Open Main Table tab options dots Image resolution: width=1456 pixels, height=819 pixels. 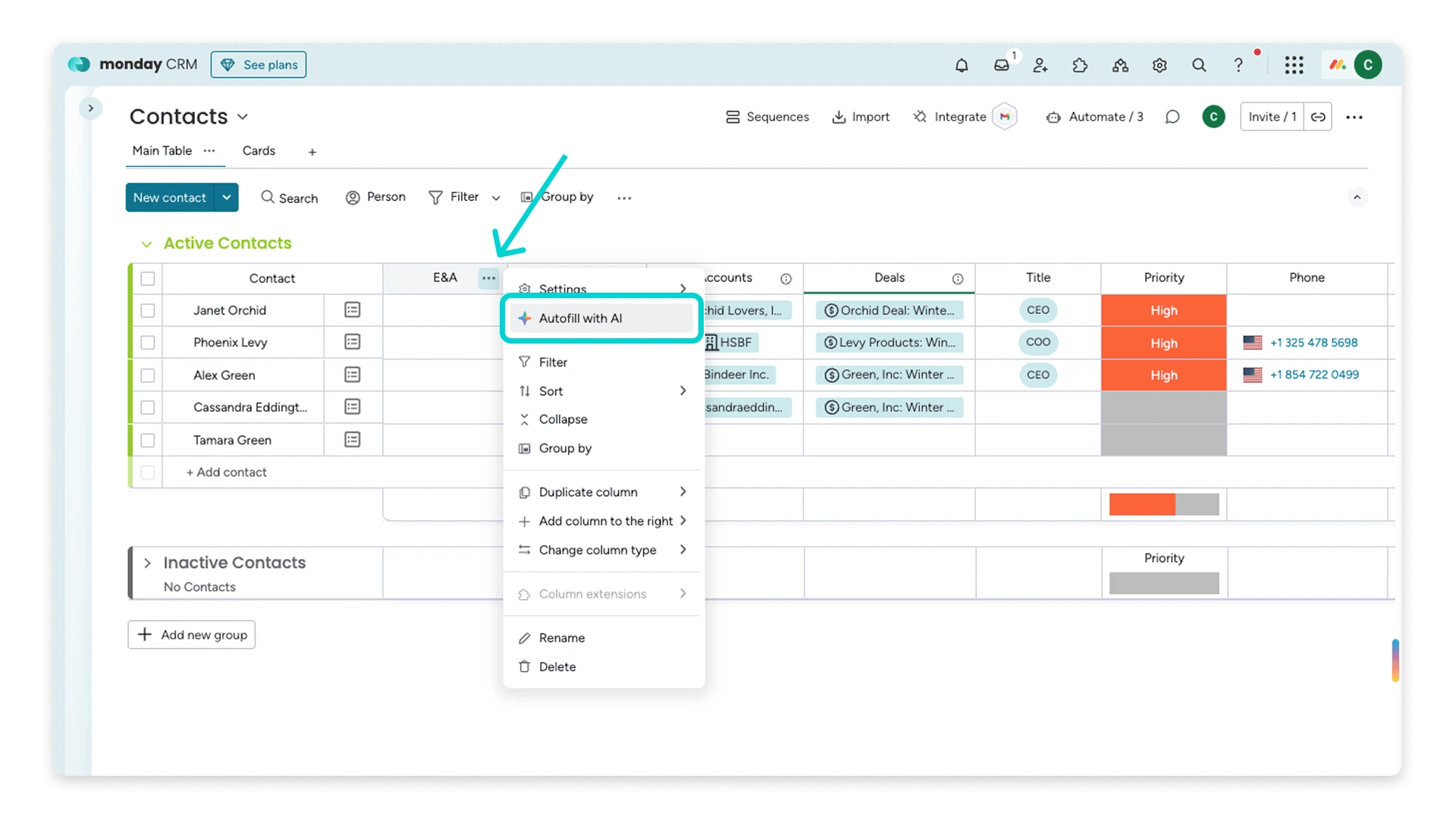[209, 151]
